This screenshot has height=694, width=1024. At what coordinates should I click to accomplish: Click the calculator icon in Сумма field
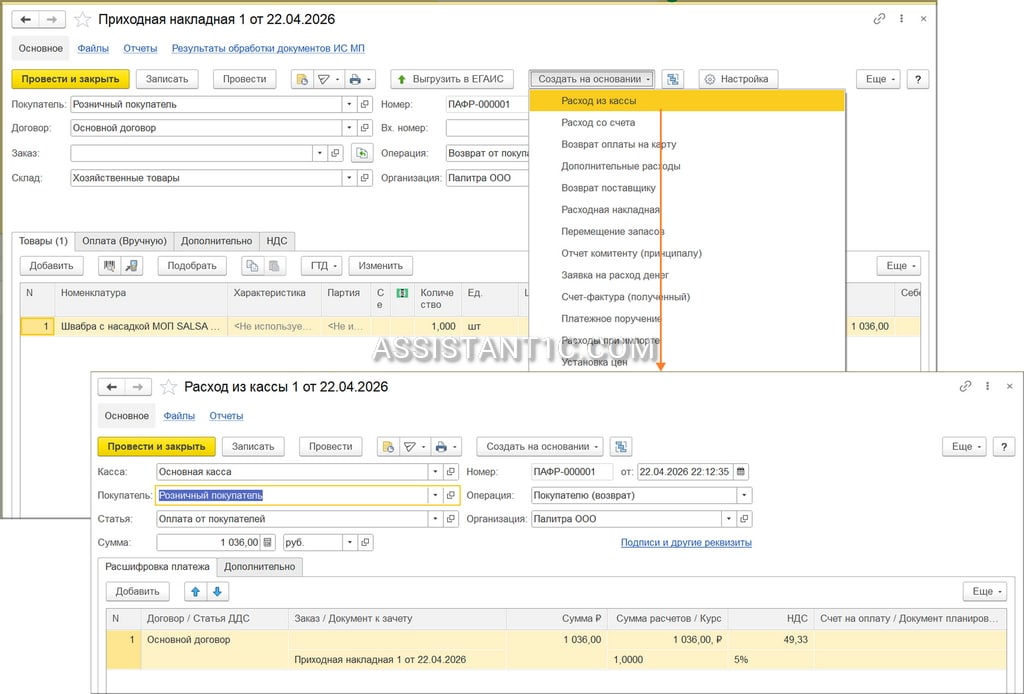tap(268, 543)
